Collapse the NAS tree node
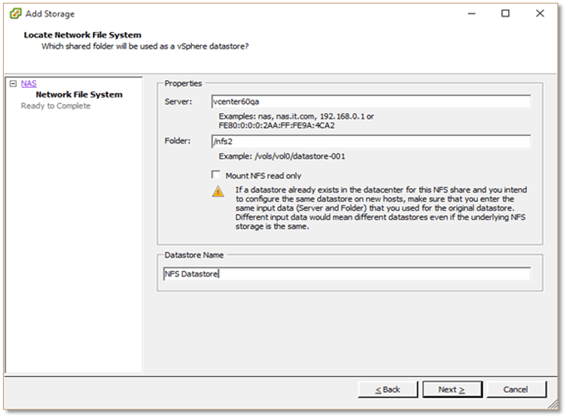 pyautogui.click(x=13, y=84)
